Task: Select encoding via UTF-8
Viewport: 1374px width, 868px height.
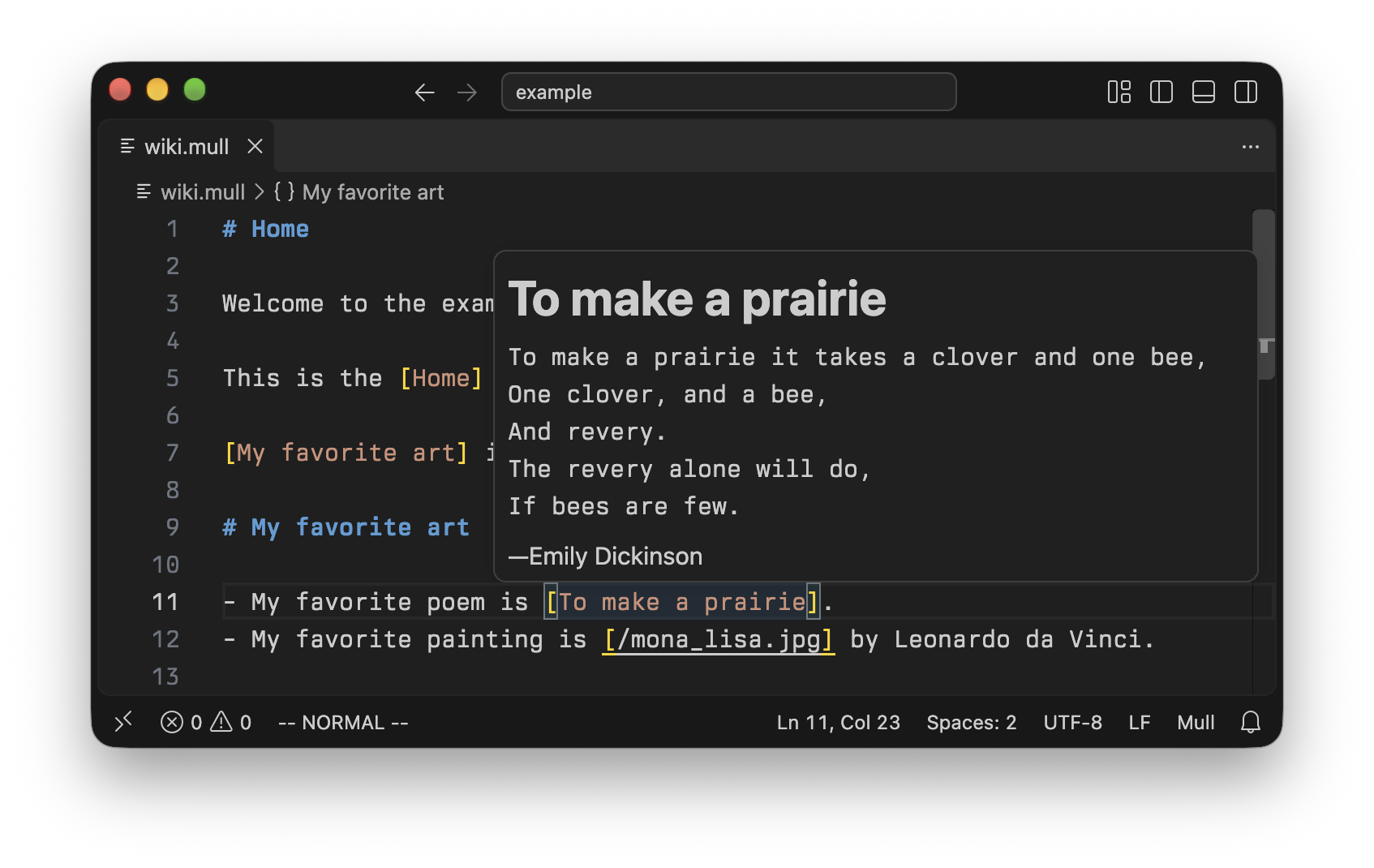Action: (x=1073, y=723)
